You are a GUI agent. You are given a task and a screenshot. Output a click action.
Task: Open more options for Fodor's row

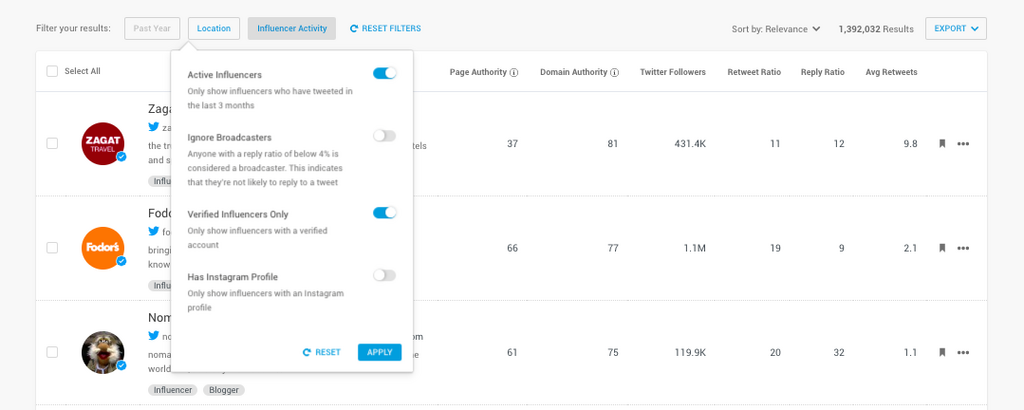tap(963, 248)
